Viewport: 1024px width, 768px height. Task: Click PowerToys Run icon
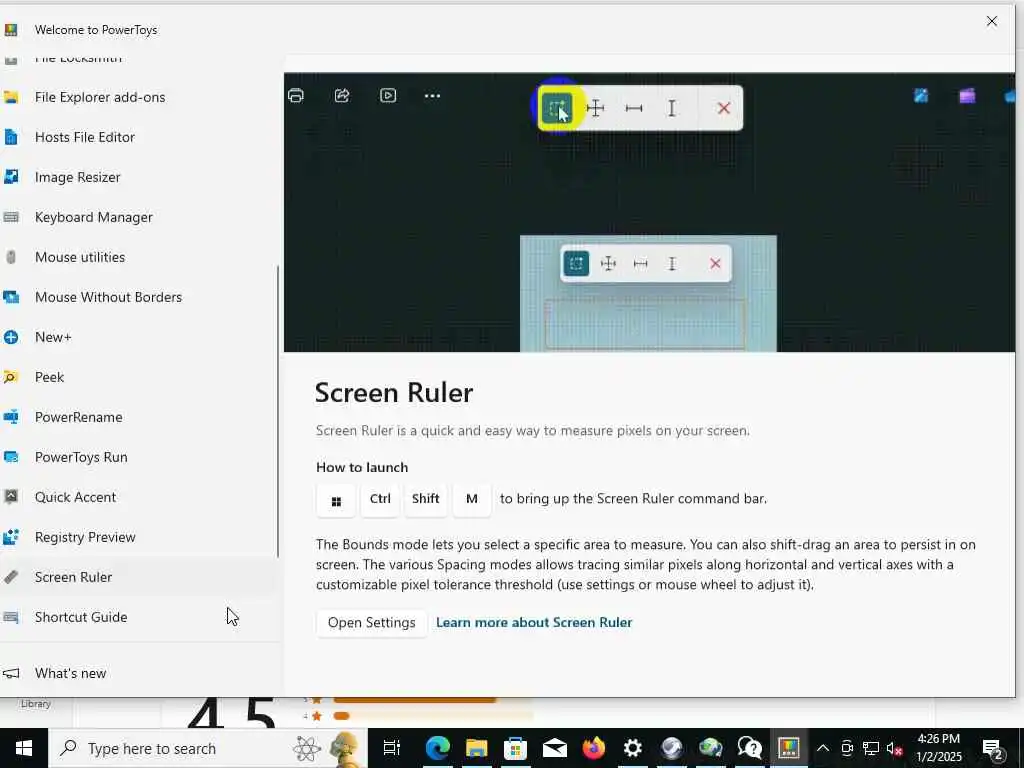(x=10, y=457)
